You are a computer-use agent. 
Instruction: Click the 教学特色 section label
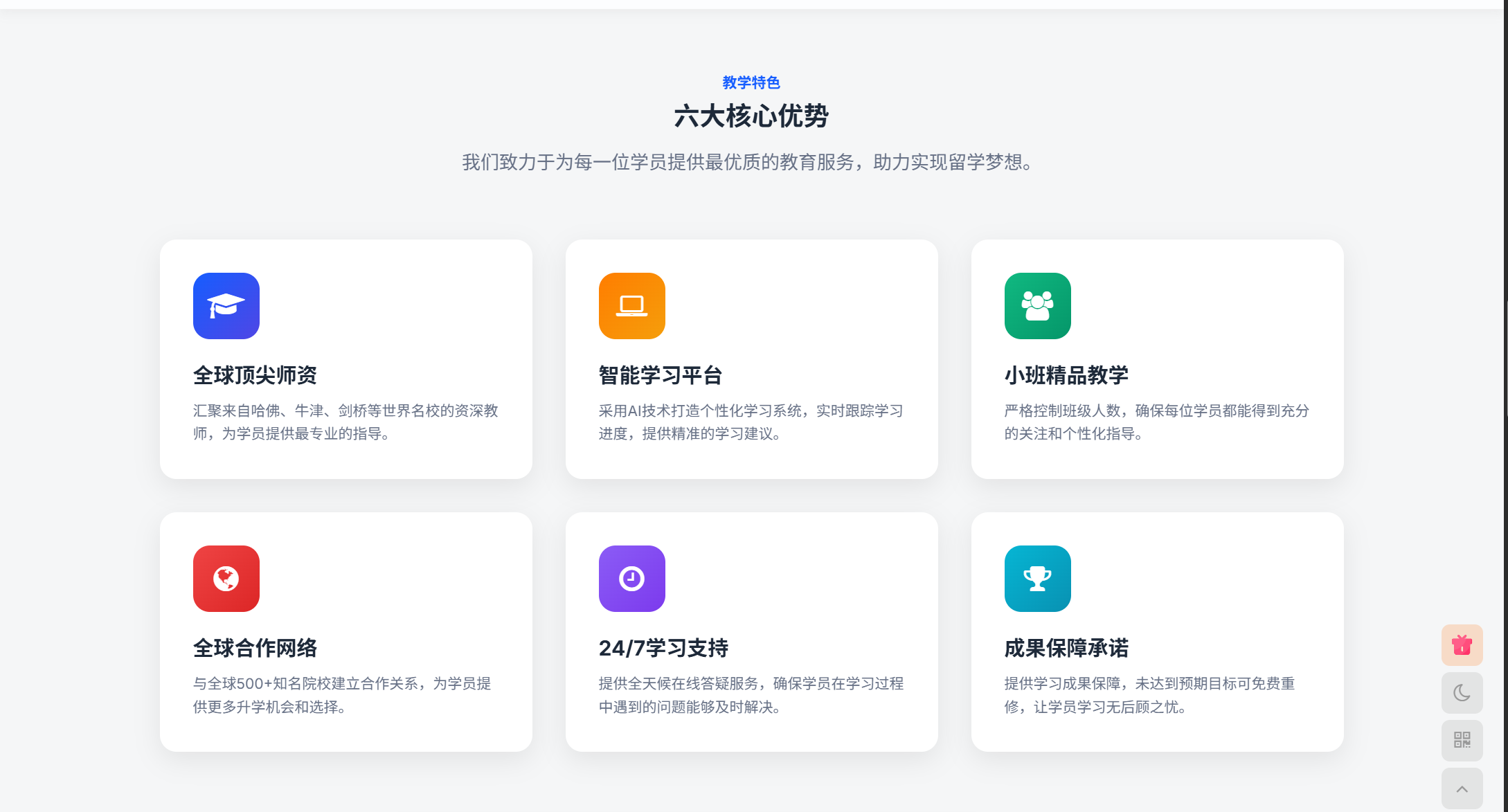tap(751, 82)
